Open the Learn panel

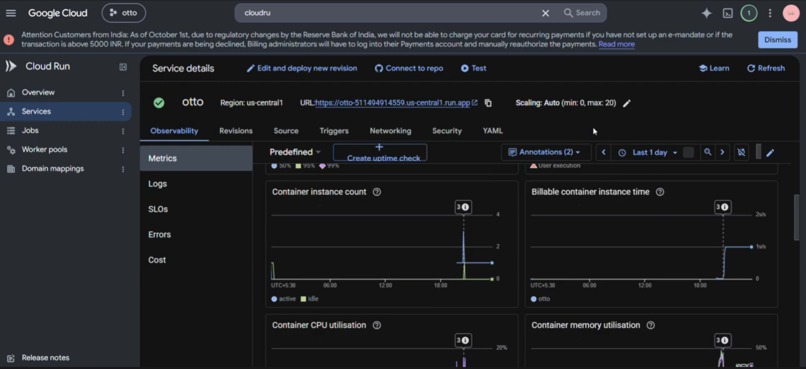point(714,68)
